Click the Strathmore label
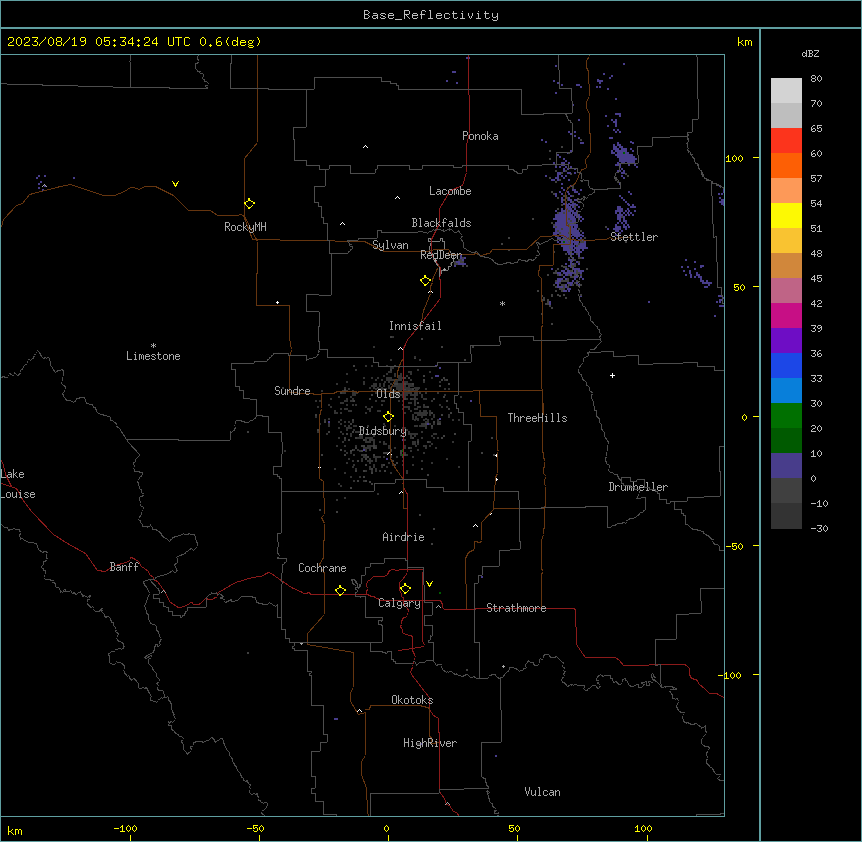 [516, 608]
